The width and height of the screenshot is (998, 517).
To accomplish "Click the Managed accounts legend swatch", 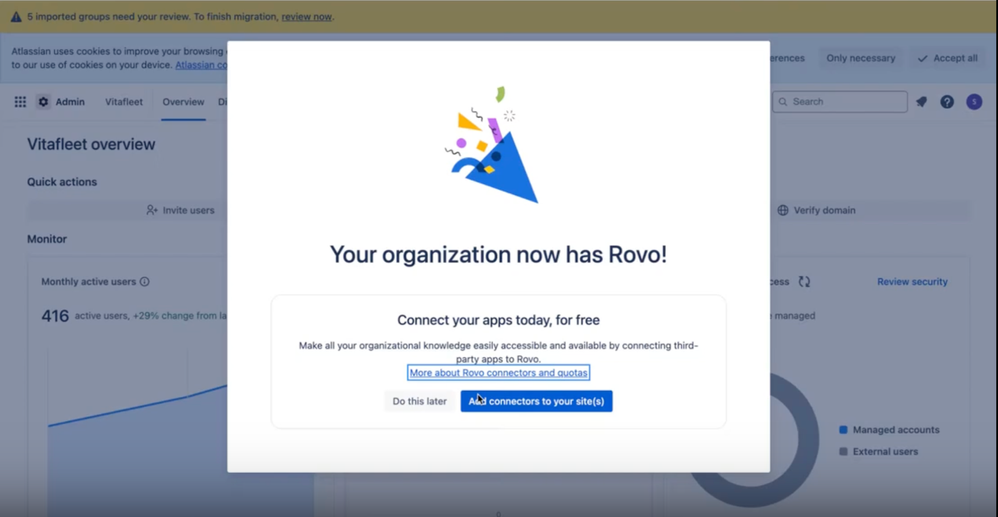I will pos(843,430).
